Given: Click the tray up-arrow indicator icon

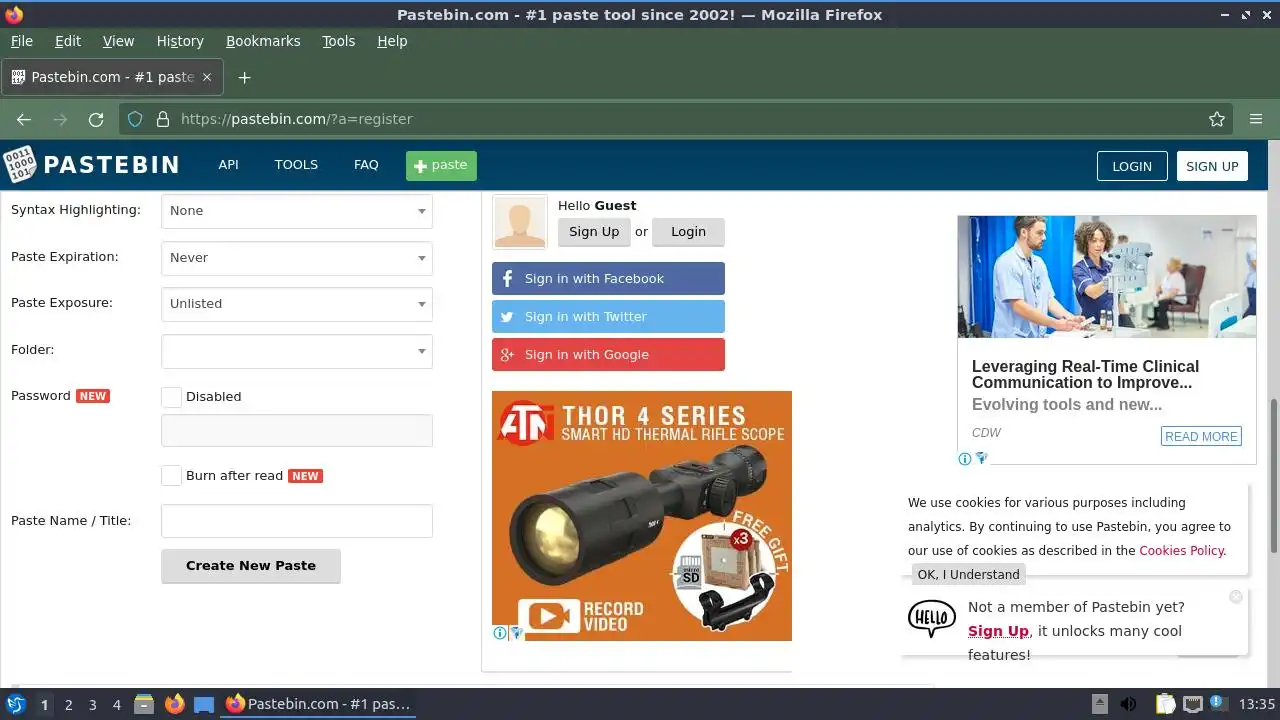Looking at the screenshot, I should (1099, 704).
